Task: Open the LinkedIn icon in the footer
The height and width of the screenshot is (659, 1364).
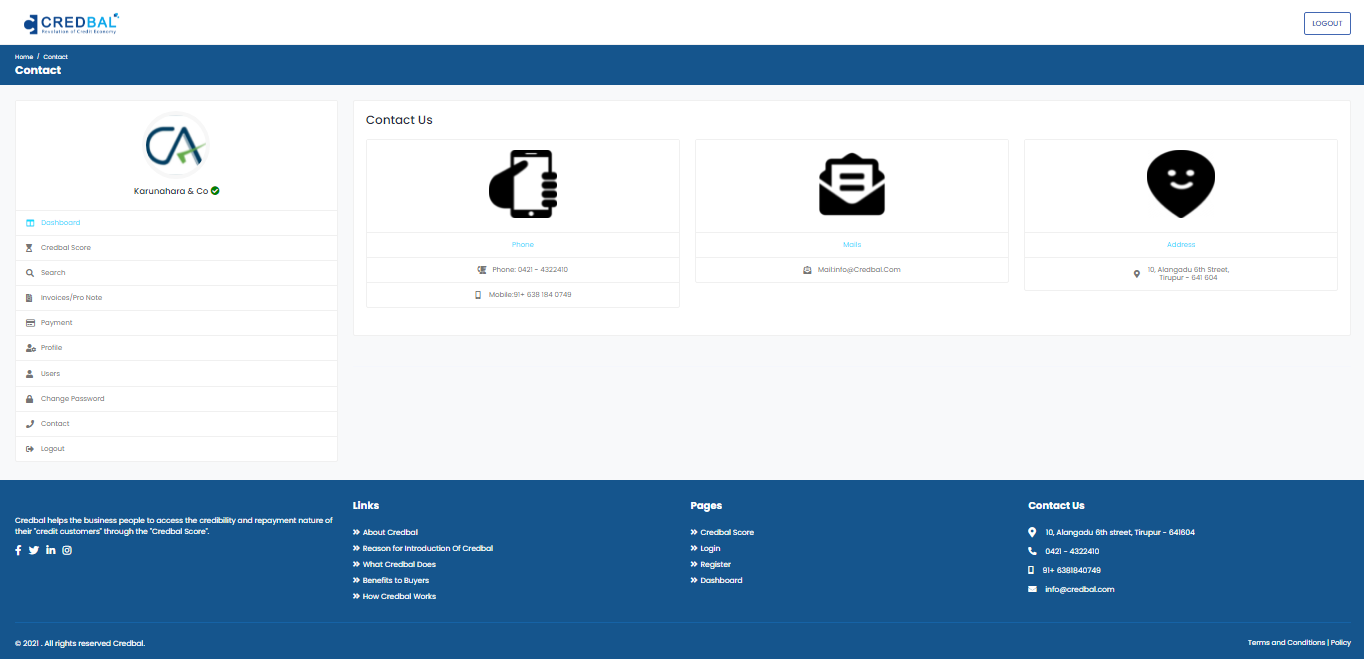Action: click(x=51, y=550)
